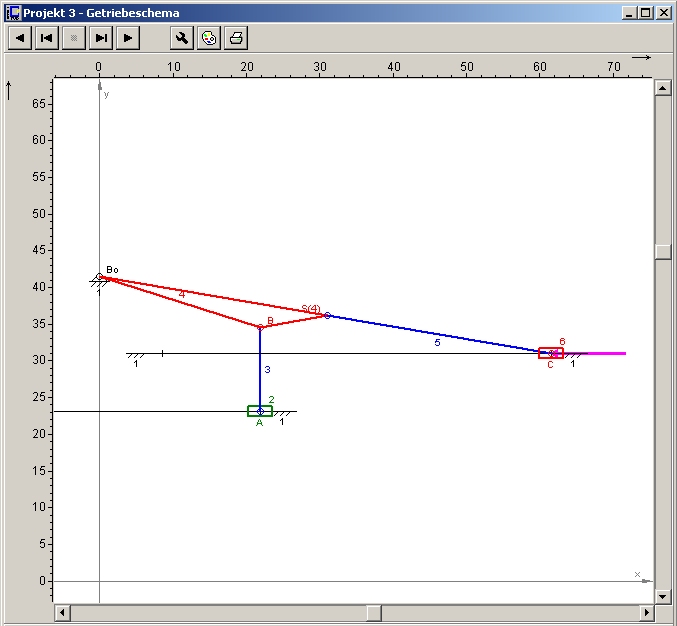Viewport: 677px width, 626px height.
Task: Click the stop animation button
Action: [74, 38]
